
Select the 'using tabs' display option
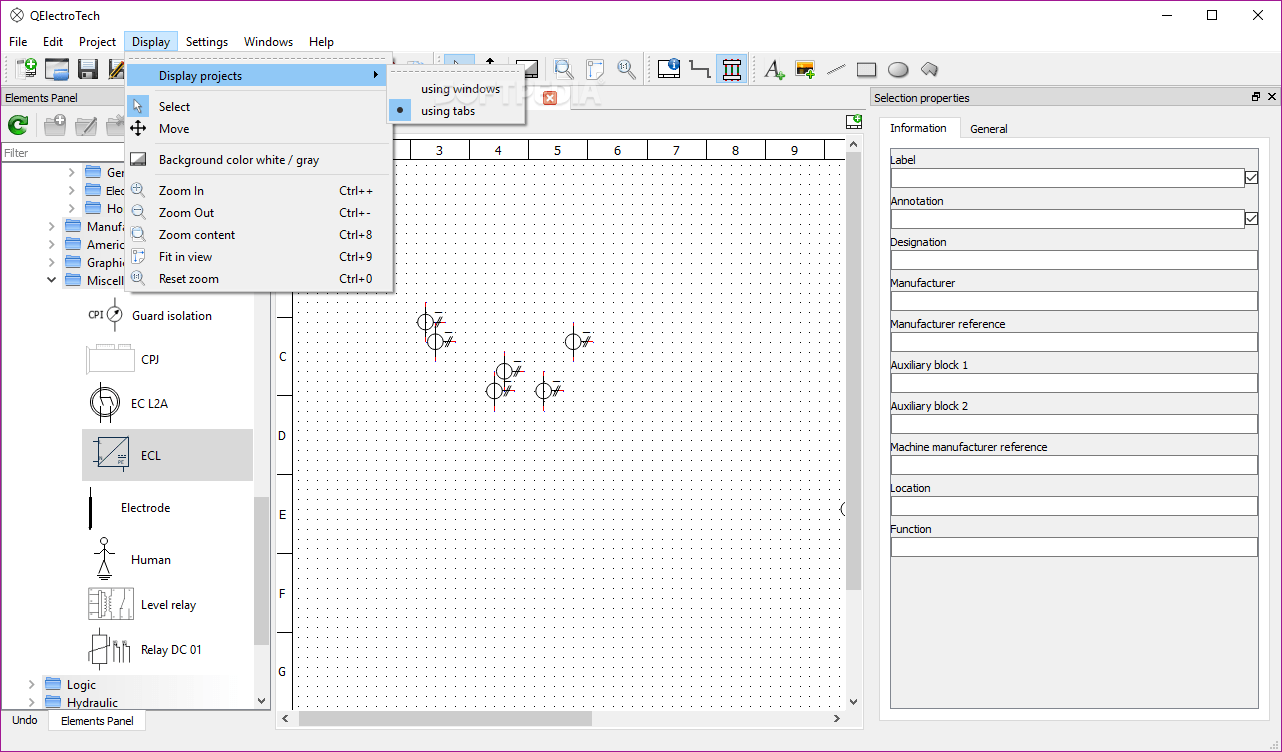click(x=446, y=110)
